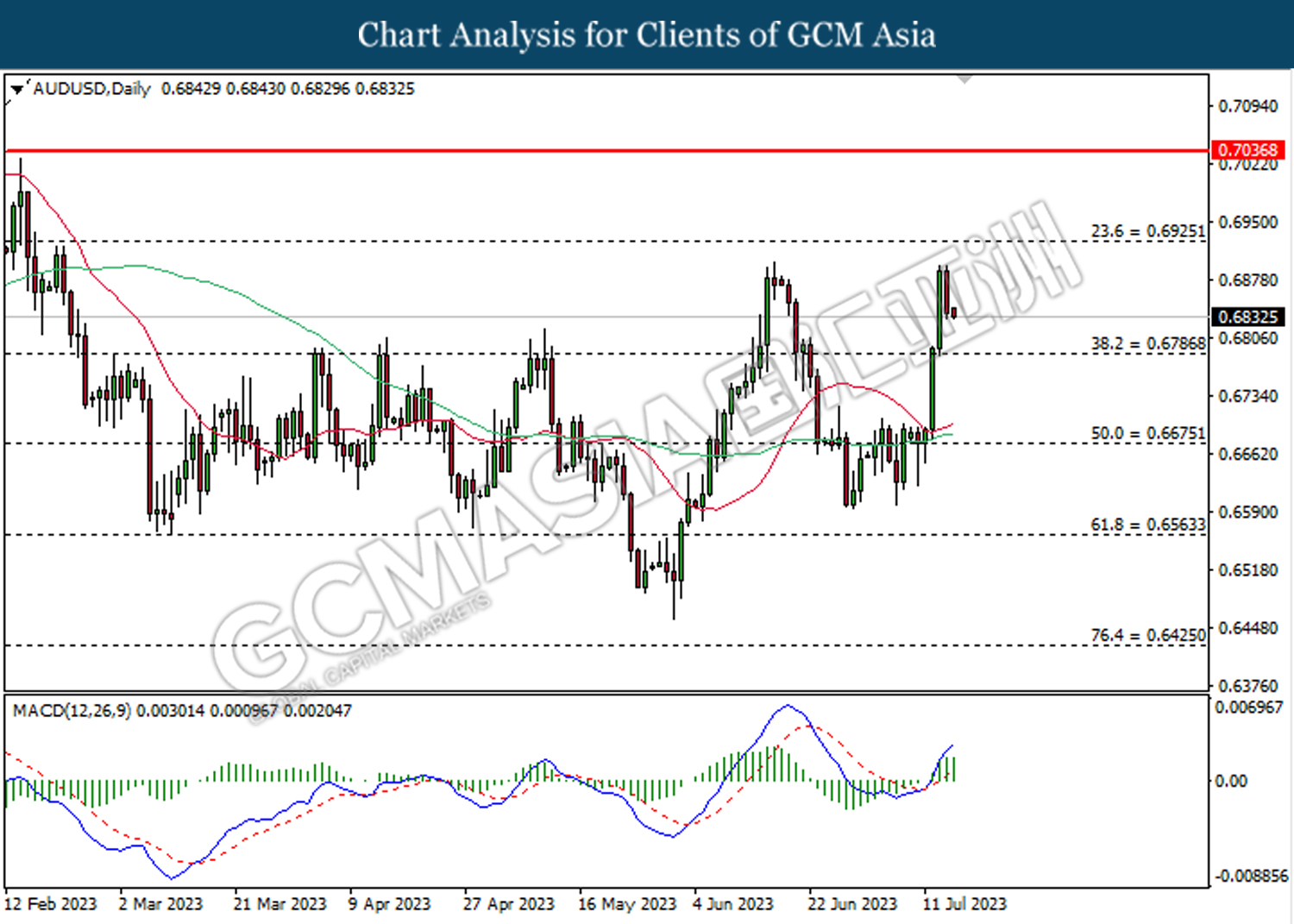The height and width of the screenshot is (924, 1294).
Task: Click the 0.70940 price axis value
Action: click(x=1247, y=106)
